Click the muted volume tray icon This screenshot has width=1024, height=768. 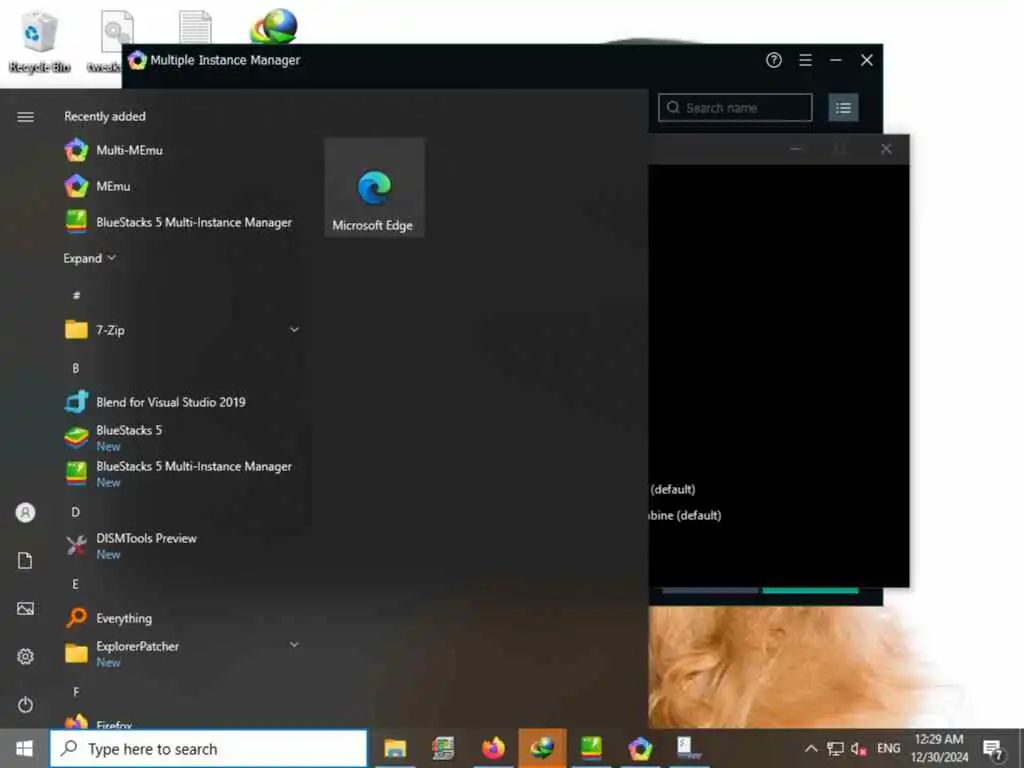pyautogui.click(x=859, y=748)
